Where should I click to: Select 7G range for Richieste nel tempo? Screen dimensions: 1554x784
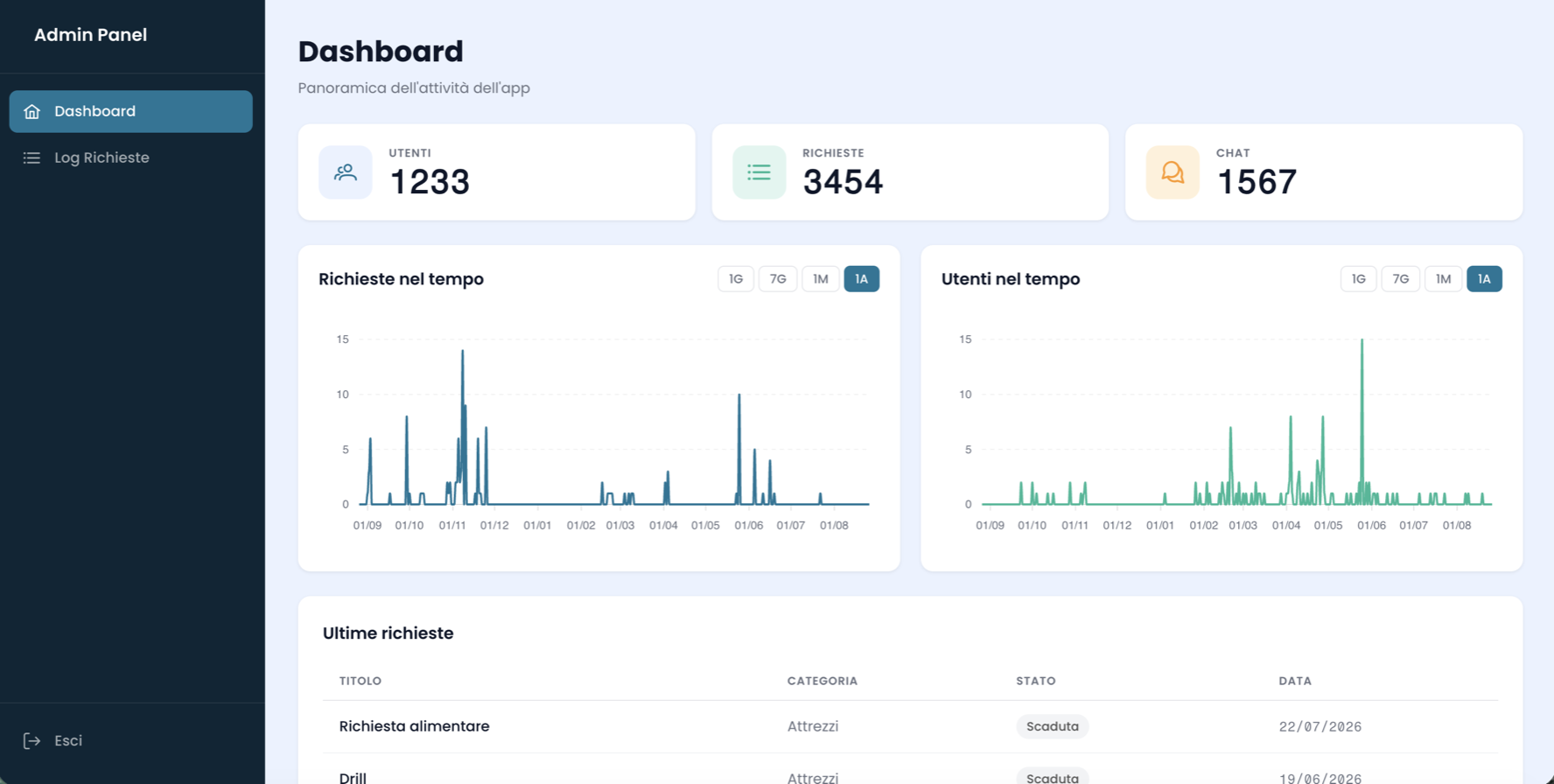(778, 279)
